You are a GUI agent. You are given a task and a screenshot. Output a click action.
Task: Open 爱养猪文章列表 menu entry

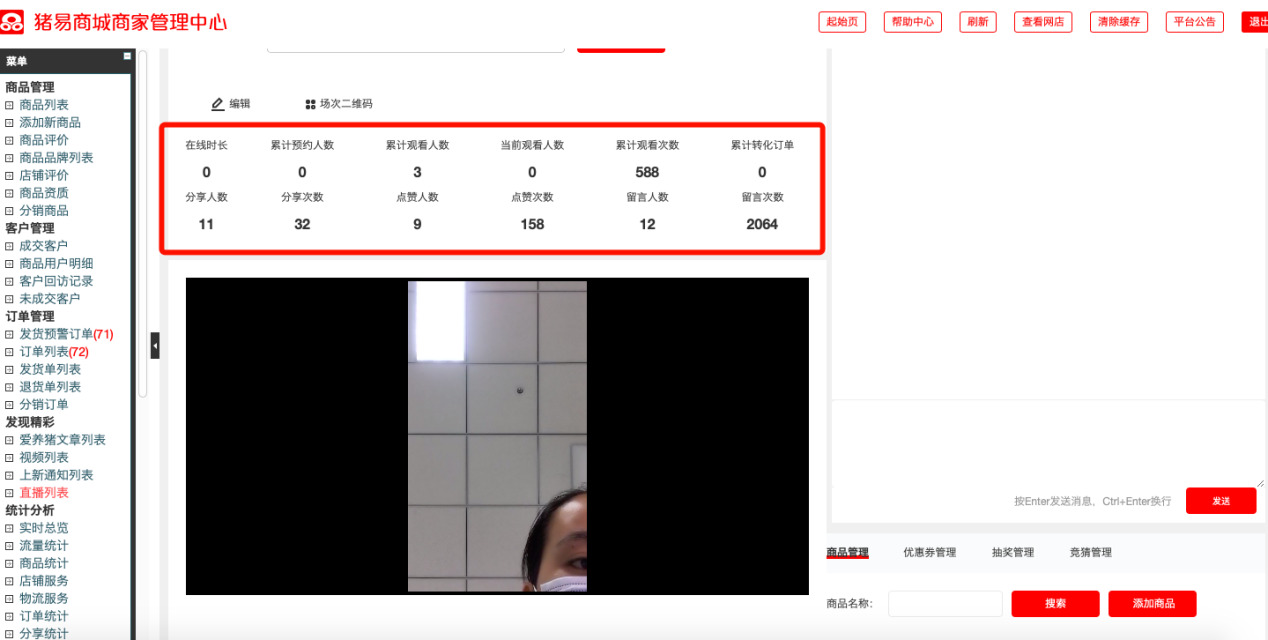62,440
